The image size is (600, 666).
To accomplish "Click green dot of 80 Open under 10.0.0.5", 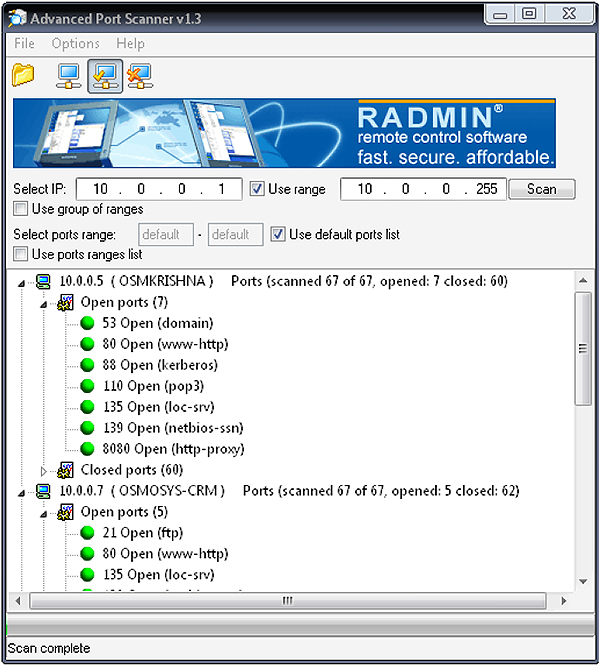I will tap(87, 344).
